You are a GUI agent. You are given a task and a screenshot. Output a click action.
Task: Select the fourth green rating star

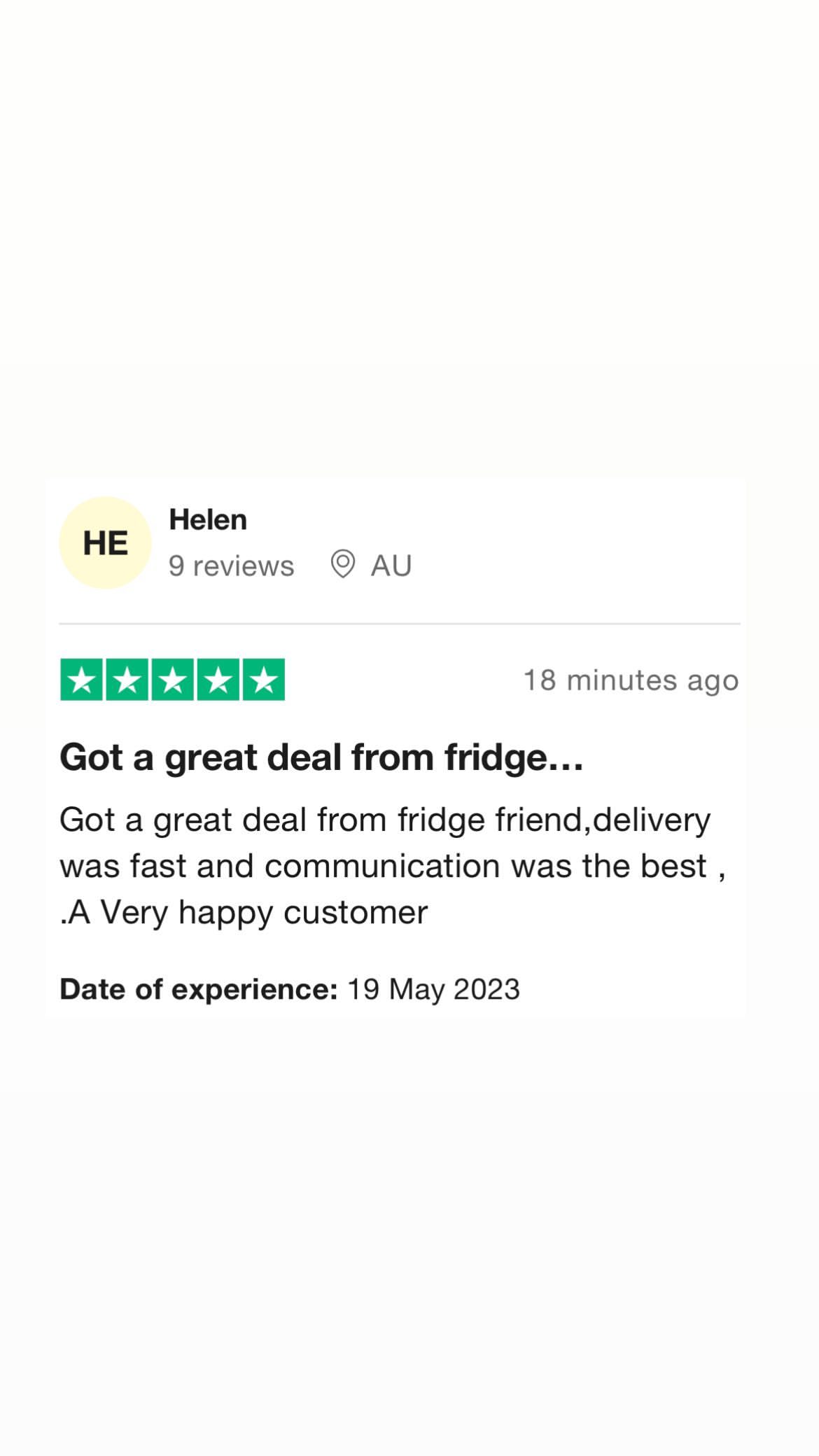tap(218, 680)
